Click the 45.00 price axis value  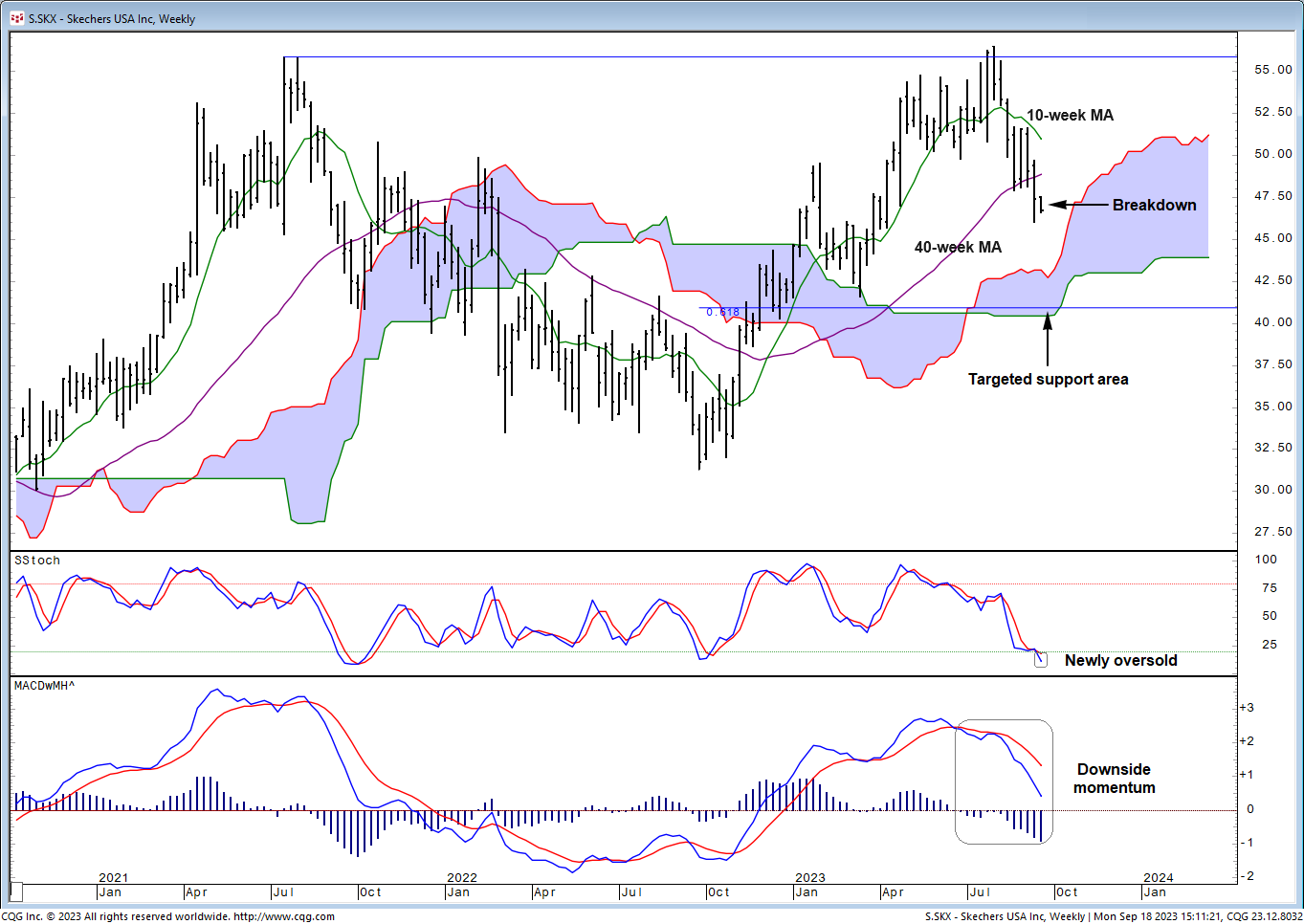1272,238
